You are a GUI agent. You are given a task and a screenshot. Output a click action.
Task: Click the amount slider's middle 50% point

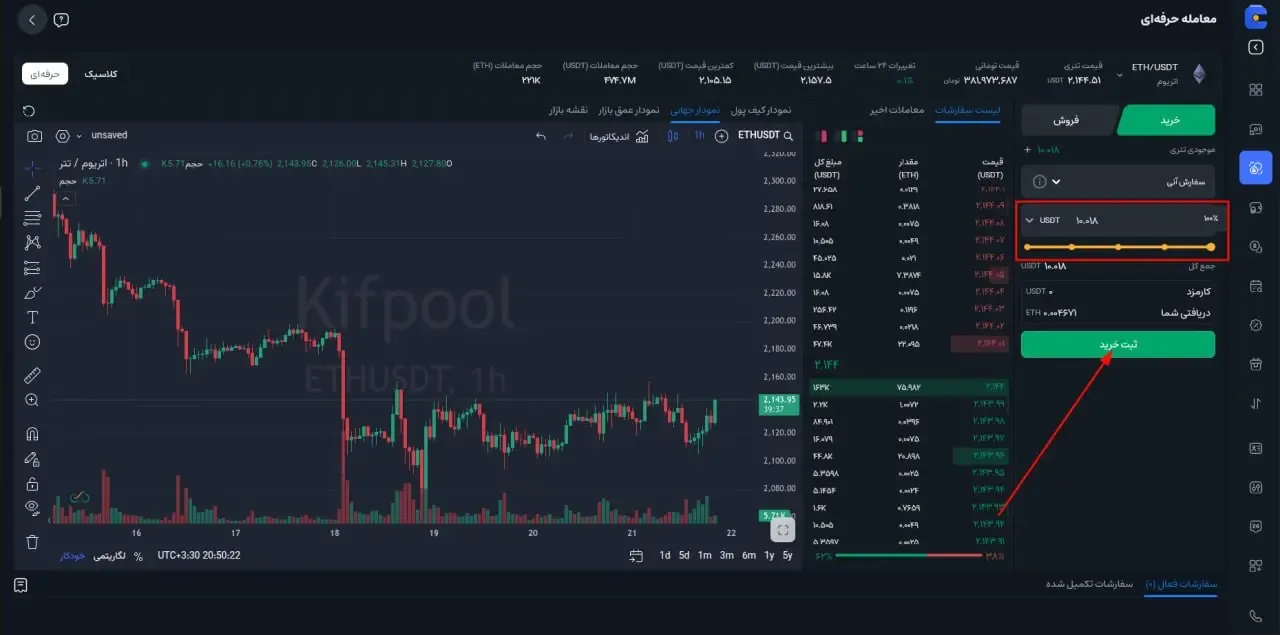(x=1118, y=246)
